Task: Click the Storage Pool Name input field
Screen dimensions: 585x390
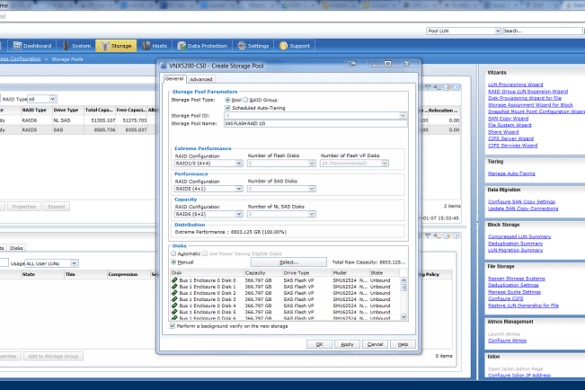Action: pos(315,124)
